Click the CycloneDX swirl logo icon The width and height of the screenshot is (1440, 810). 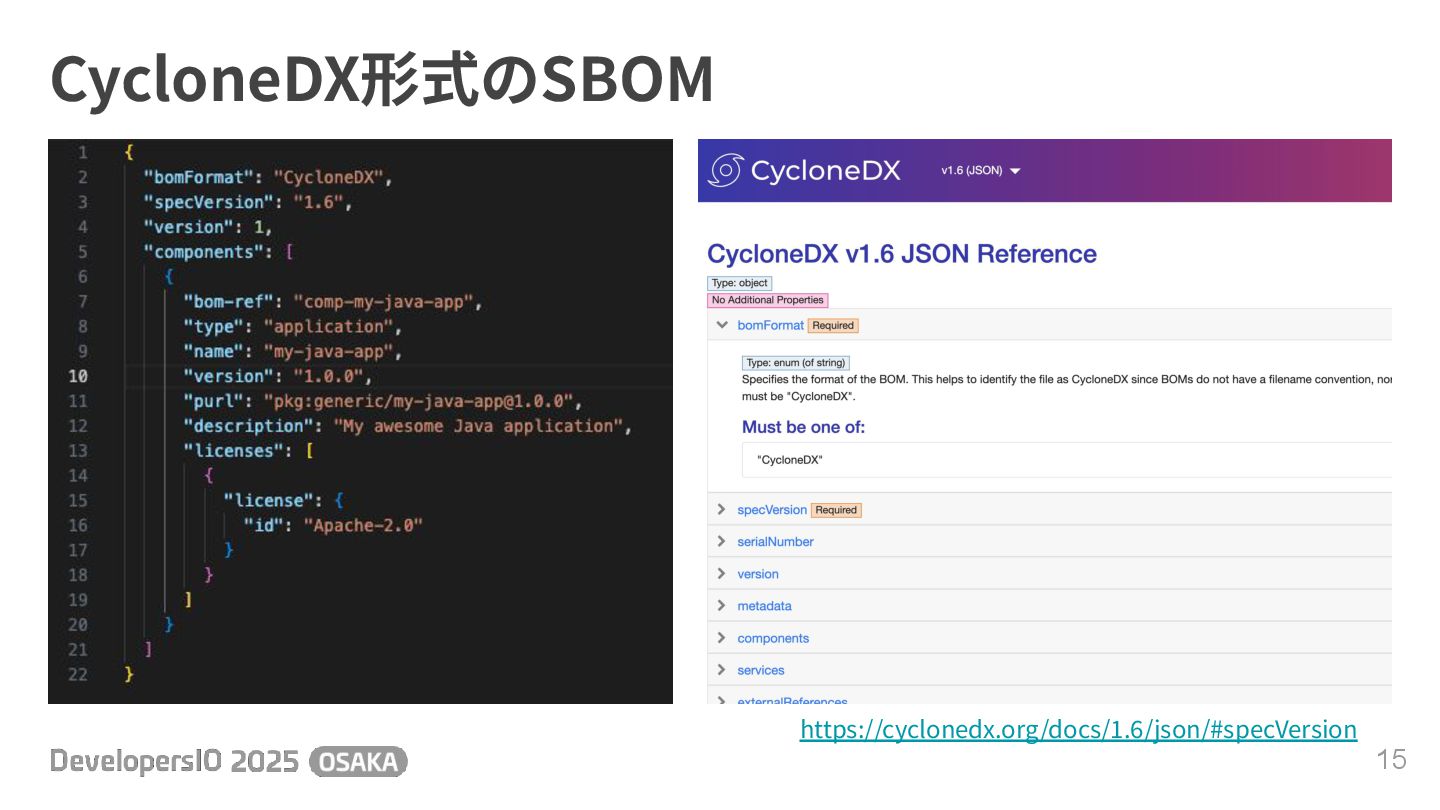725,170
